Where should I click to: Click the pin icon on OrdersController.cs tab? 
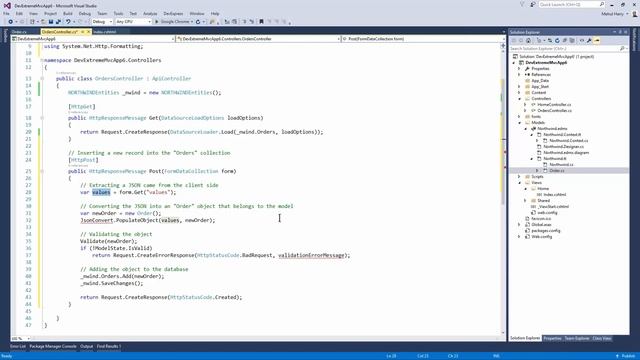[x=82, y=32]
